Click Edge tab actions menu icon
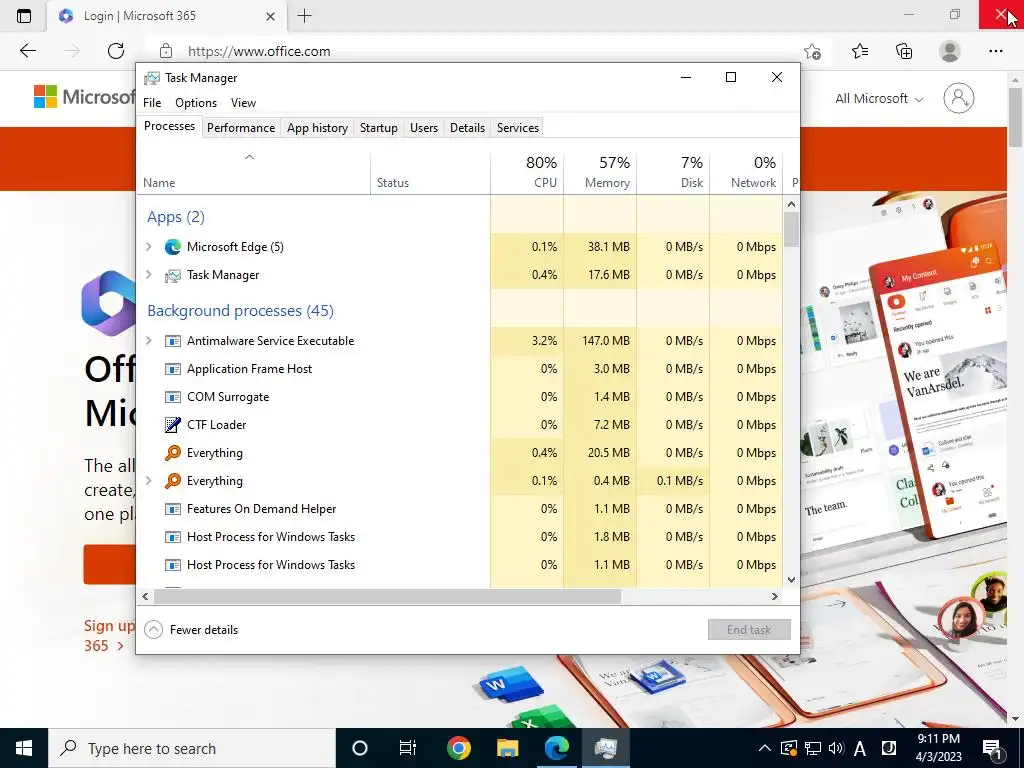 [24, 16]
